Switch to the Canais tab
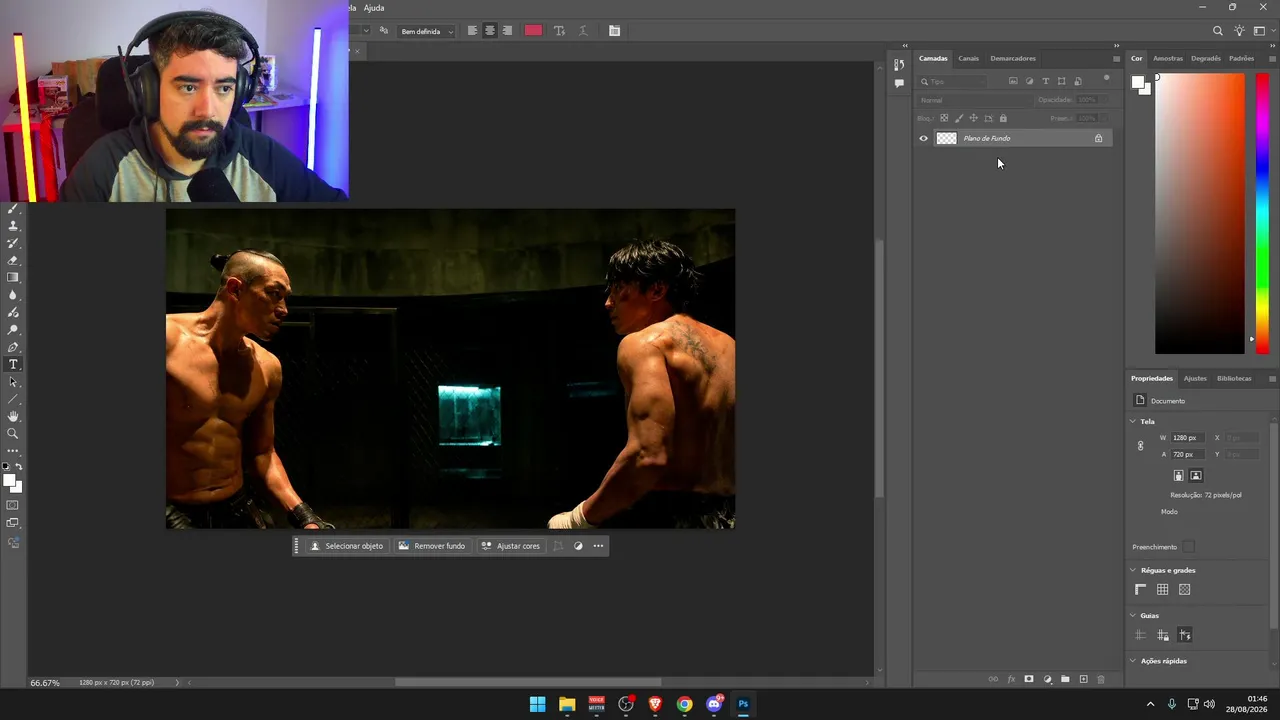This screenshot has width=1280, height=720. (x=968, y=58)
